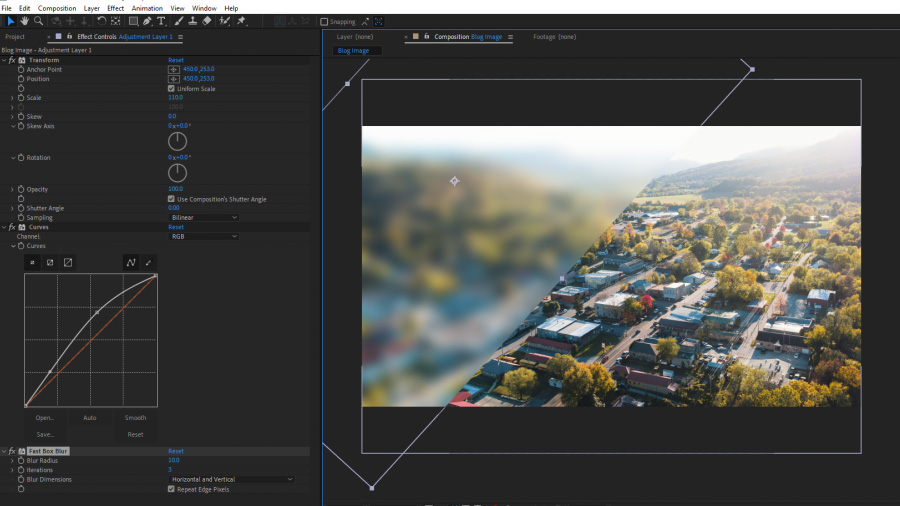Viewport: 900px width, 506px height.
Task: Click the Opacity stopwatch icon
Action: point(21,189)
